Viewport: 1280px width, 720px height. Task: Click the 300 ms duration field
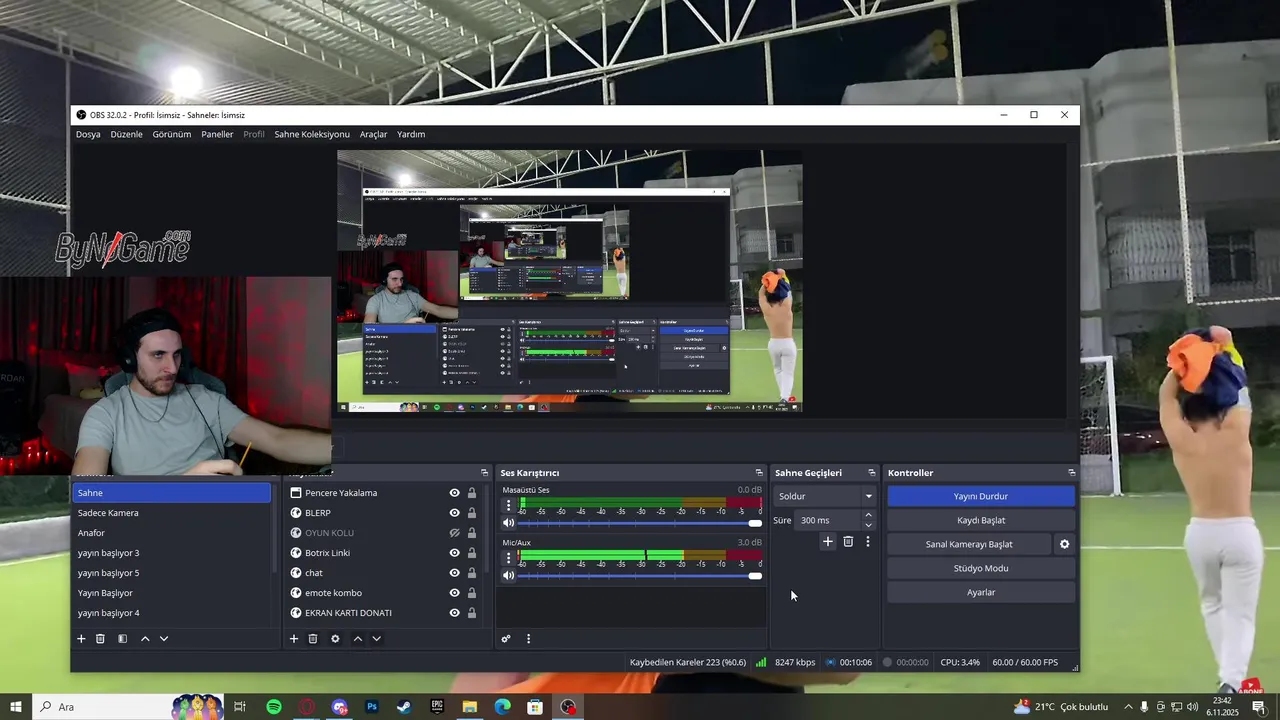click(x=828, y=520)
